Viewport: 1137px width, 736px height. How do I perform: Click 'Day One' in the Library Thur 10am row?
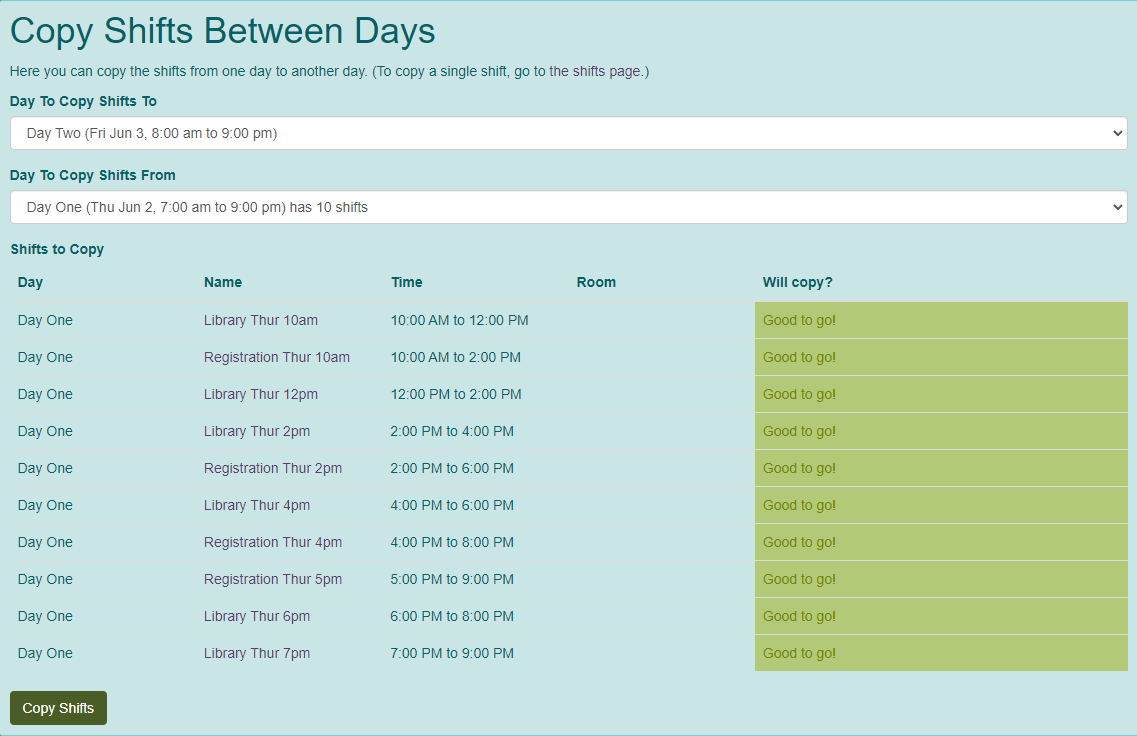click(45, 321)
